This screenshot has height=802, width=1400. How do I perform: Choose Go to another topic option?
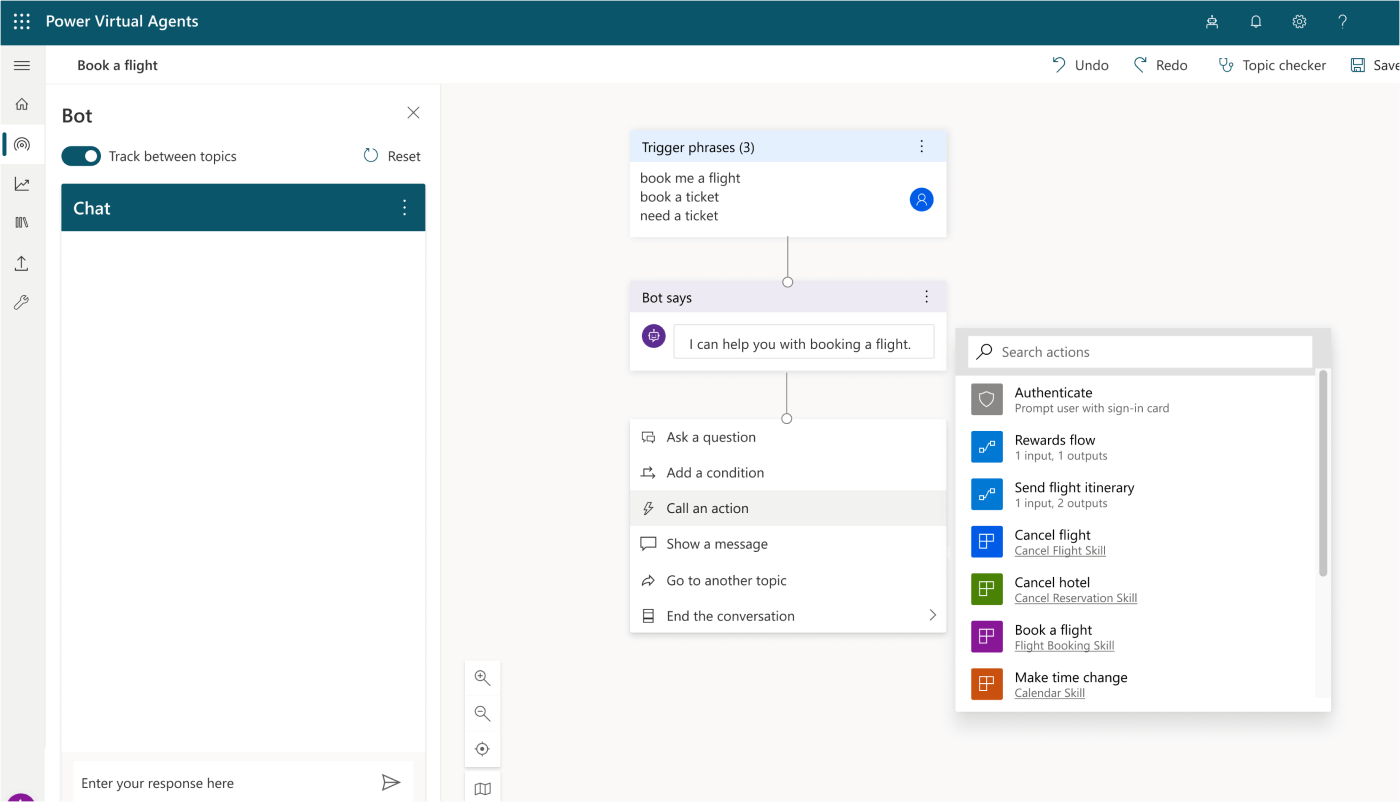(726, 580)
